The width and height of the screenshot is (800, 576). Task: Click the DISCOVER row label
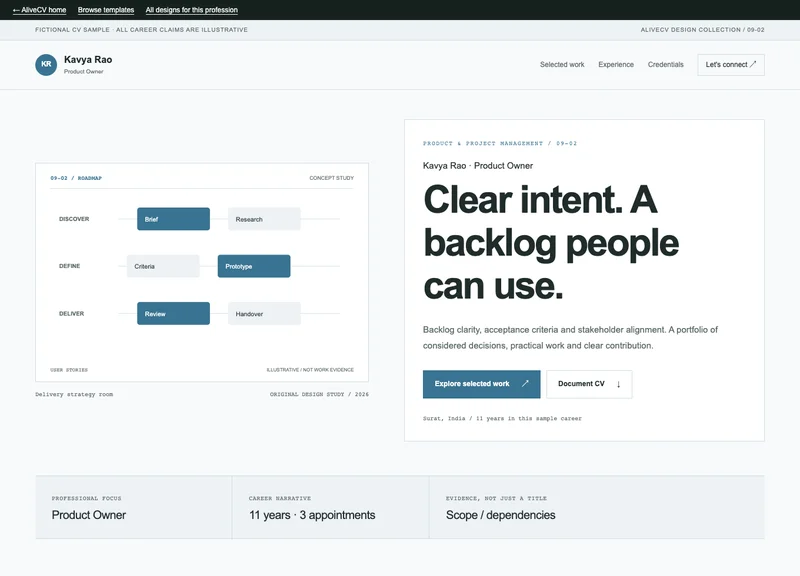coord(74,219)
